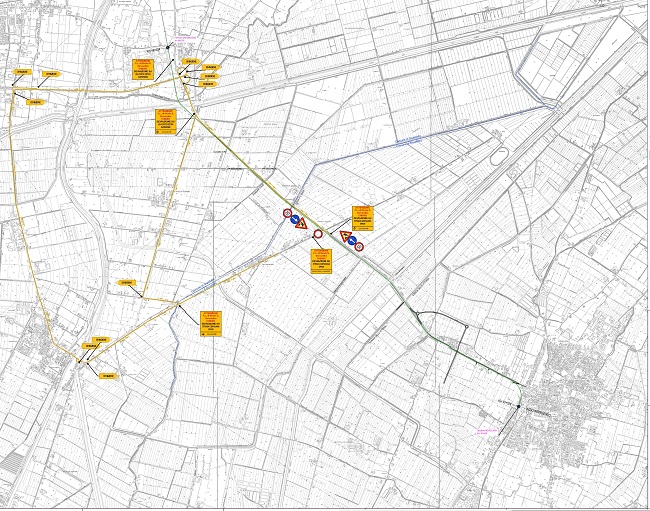The height and width of the screenshot is (511, 650).
Task: Click the pink text label near the bottom right
Action: pos(487,432)
